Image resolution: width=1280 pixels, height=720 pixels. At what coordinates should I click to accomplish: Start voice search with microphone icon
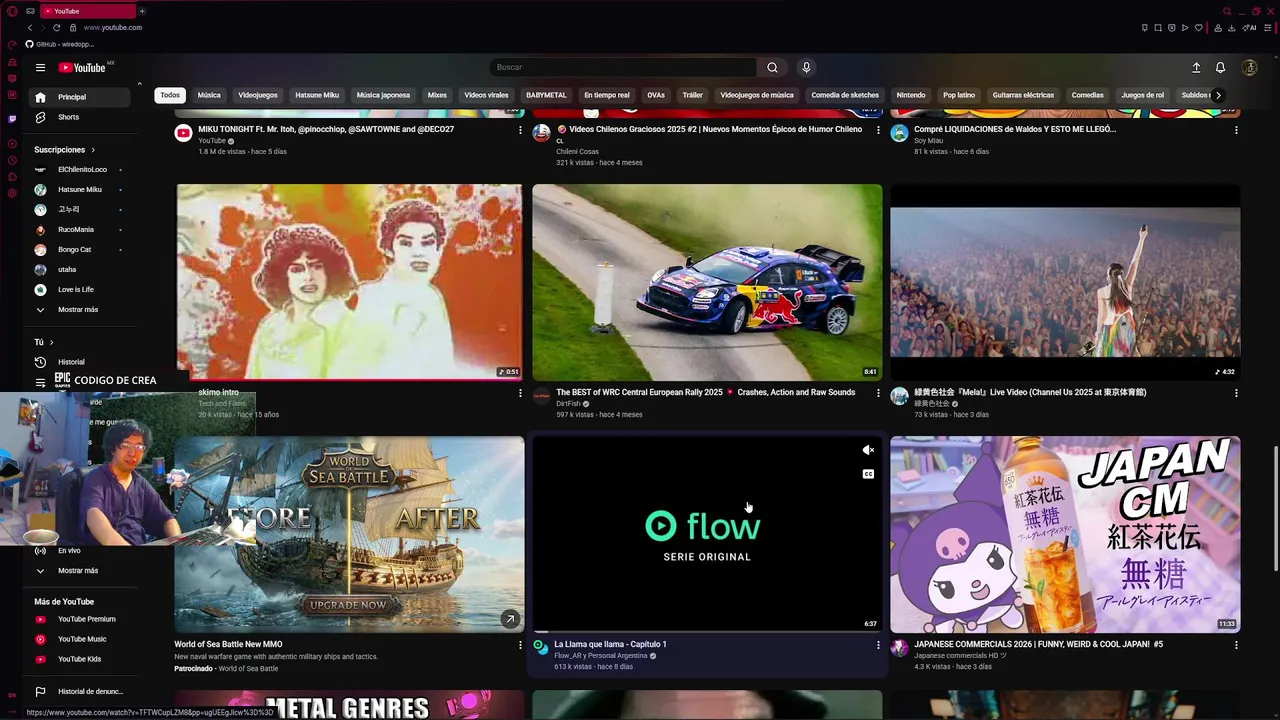click(x=806, y=67)
